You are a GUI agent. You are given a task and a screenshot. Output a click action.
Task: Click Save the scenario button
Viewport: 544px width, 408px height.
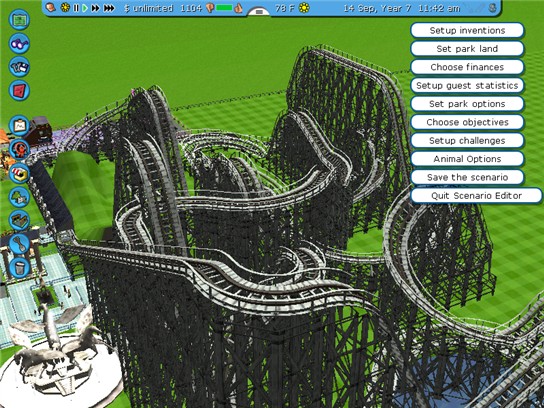pos(467,177)
